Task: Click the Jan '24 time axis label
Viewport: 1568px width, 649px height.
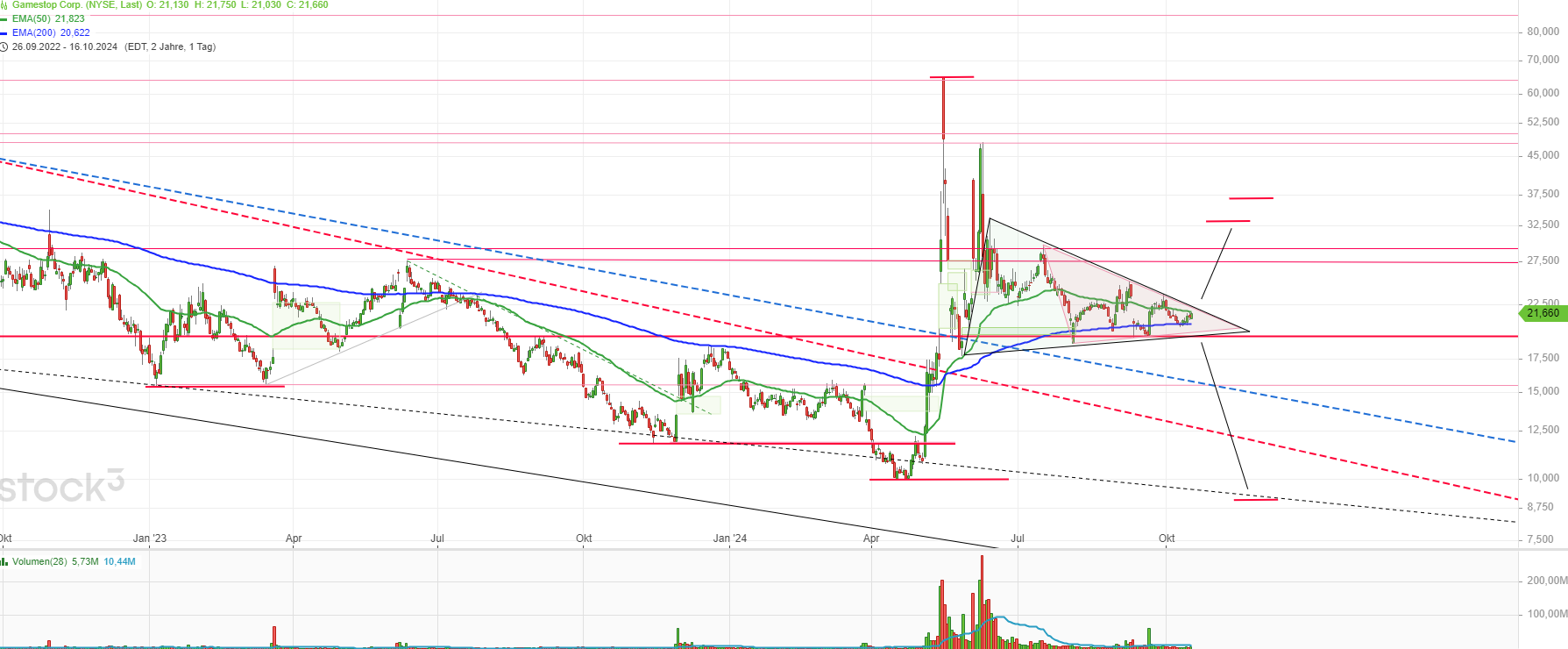Action: click(x=730, y=538)
